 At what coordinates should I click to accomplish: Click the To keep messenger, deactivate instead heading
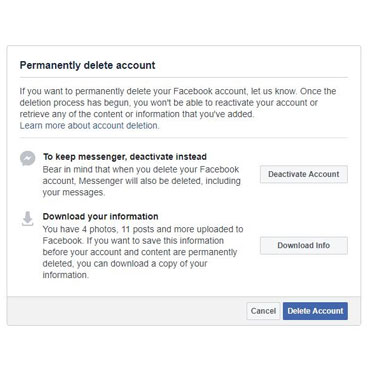tap(125, 157)
